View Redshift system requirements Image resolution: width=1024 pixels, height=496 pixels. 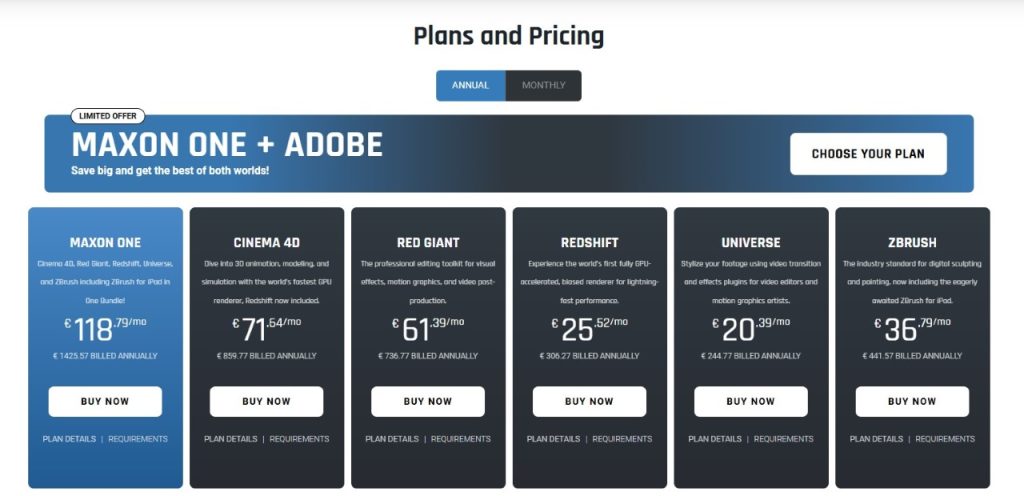point(622,439)
